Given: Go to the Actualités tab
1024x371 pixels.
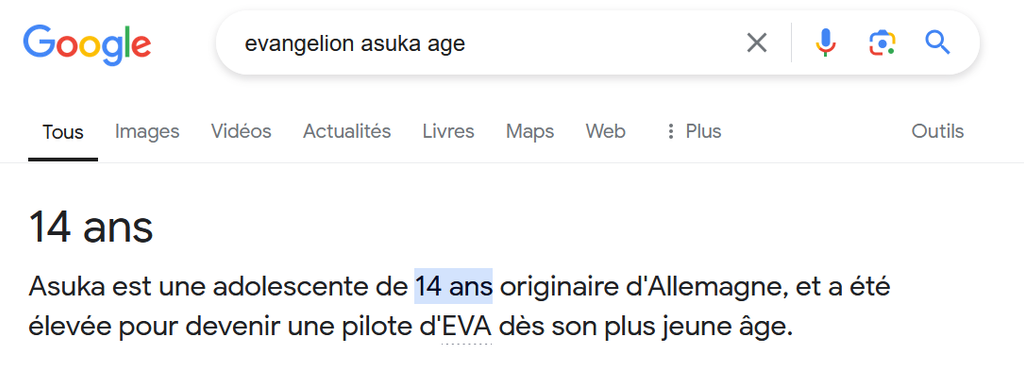Looking at the screenshot, I should point(347,131).
